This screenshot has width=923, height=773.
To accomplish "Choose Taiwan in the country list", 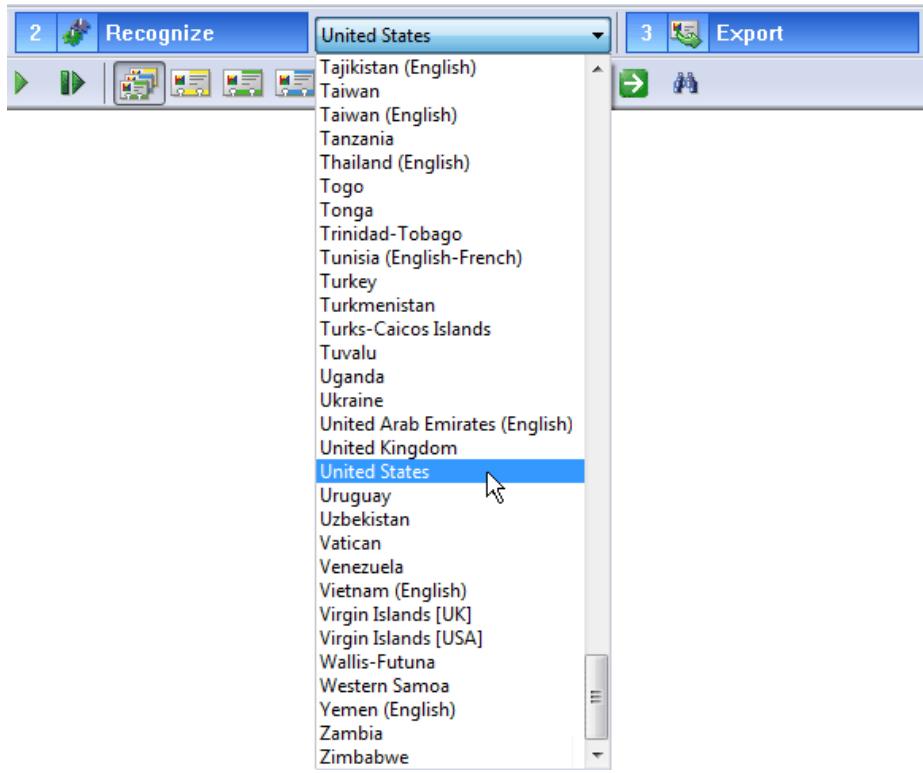I will 450,91.
